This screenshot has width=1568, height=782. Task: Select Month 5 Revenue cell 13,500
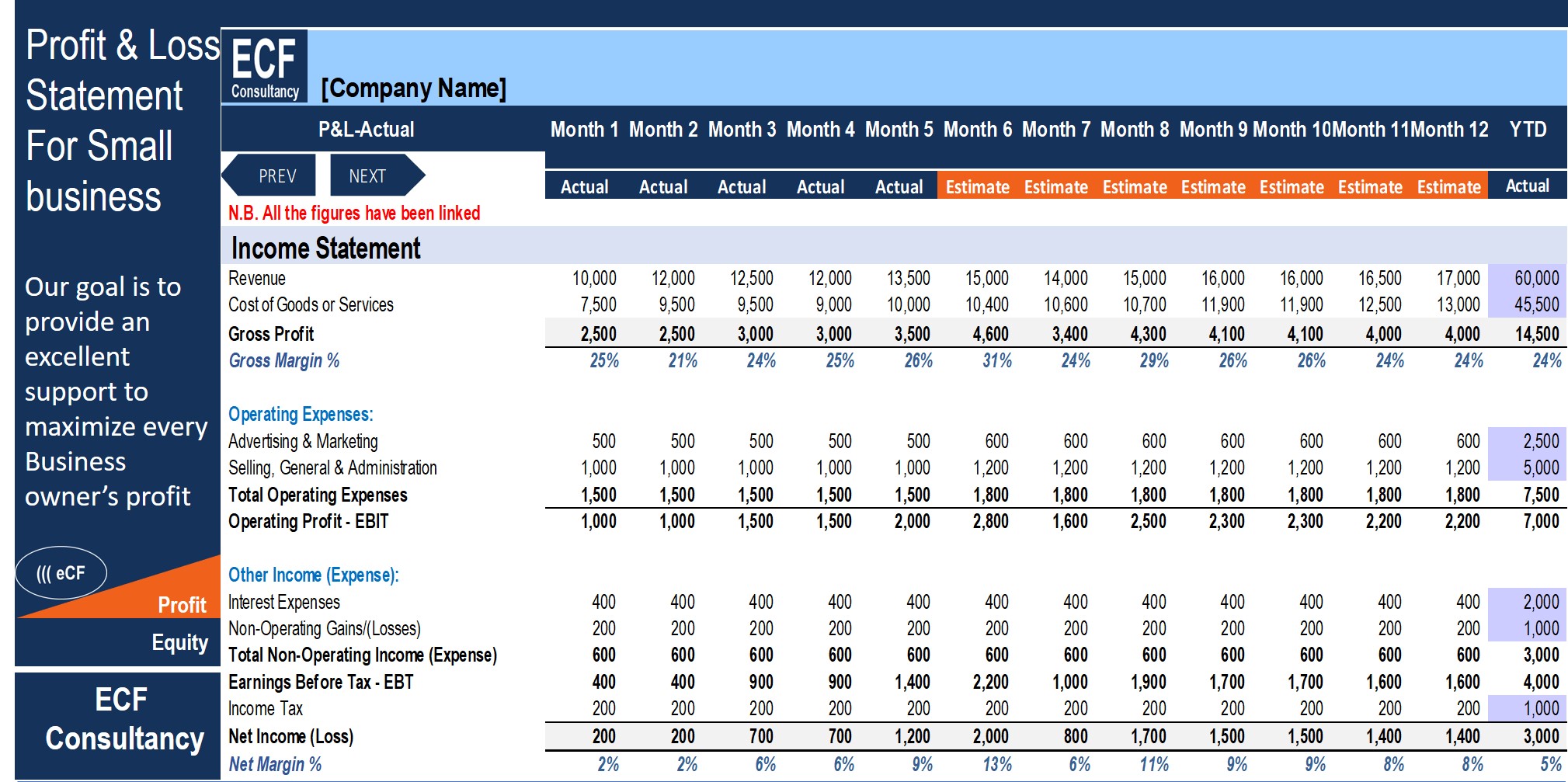[909, 279]
